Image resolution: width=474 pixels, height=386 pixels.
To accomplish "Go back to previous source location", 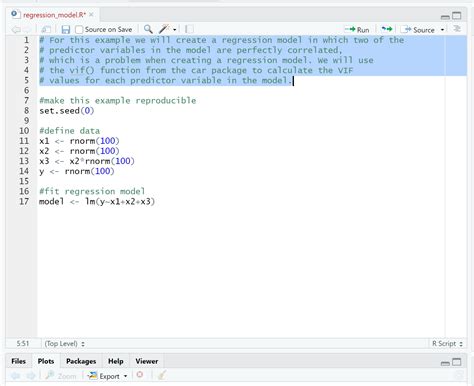I will (15, 30).
